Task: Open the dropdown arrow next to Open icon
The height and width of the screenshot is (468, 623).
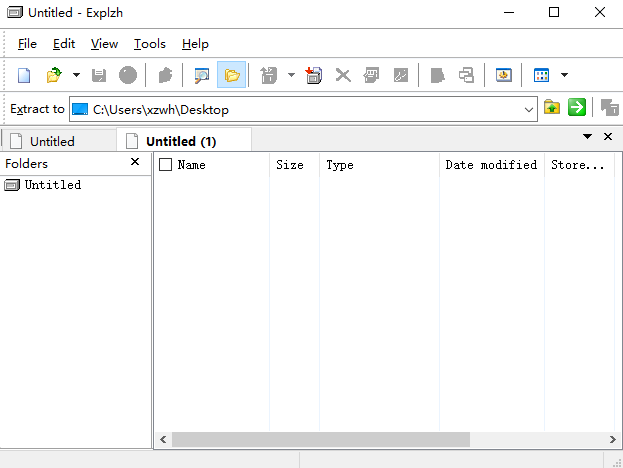Action: tap(76, 75)
